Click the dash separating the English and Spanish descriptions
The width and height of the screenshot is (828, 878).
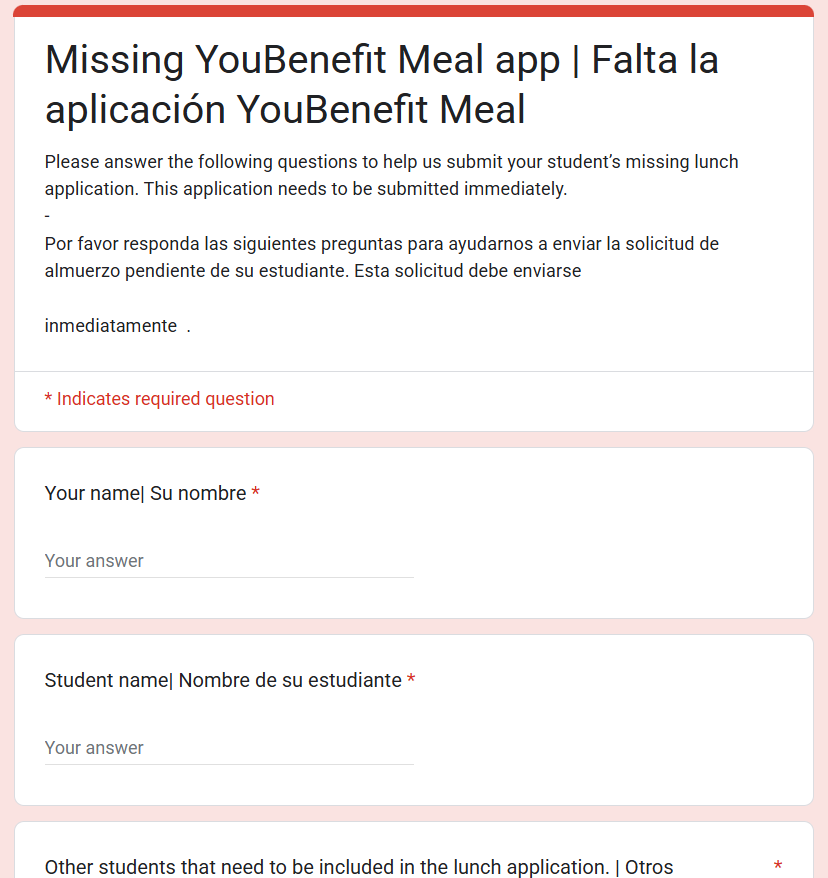click(48, 216)
